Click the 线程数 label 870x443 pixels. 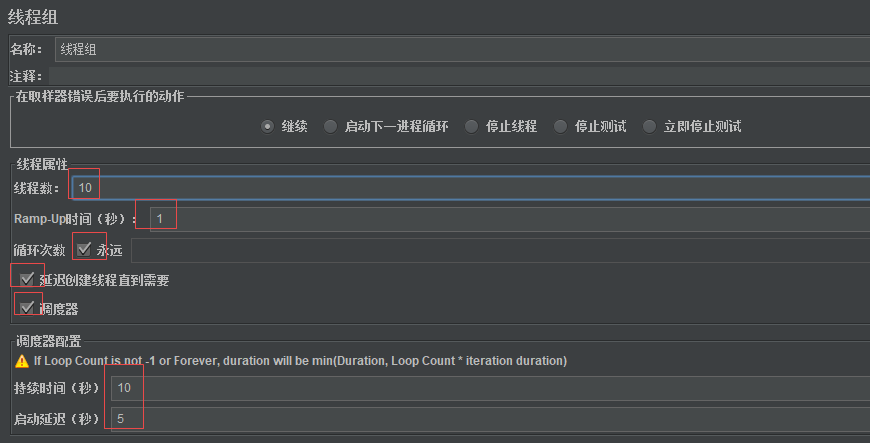click(37, 188)
